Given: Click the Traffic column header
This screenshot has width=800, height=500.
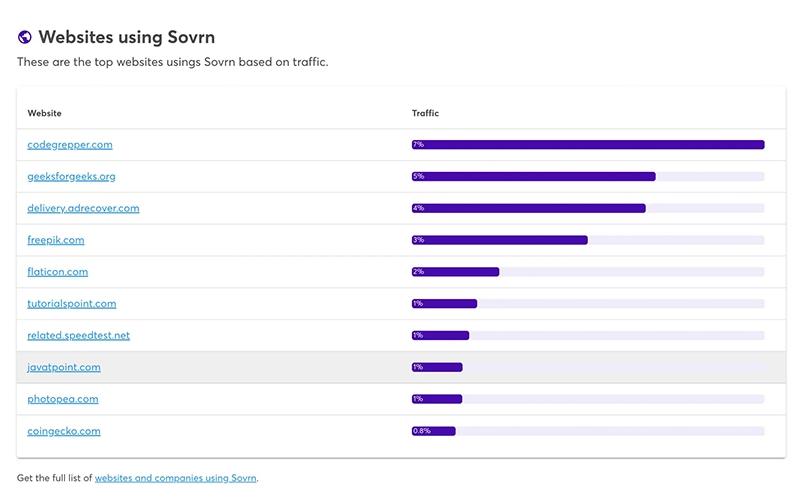Looking at the screenshot, I should (x=425, y=113).
